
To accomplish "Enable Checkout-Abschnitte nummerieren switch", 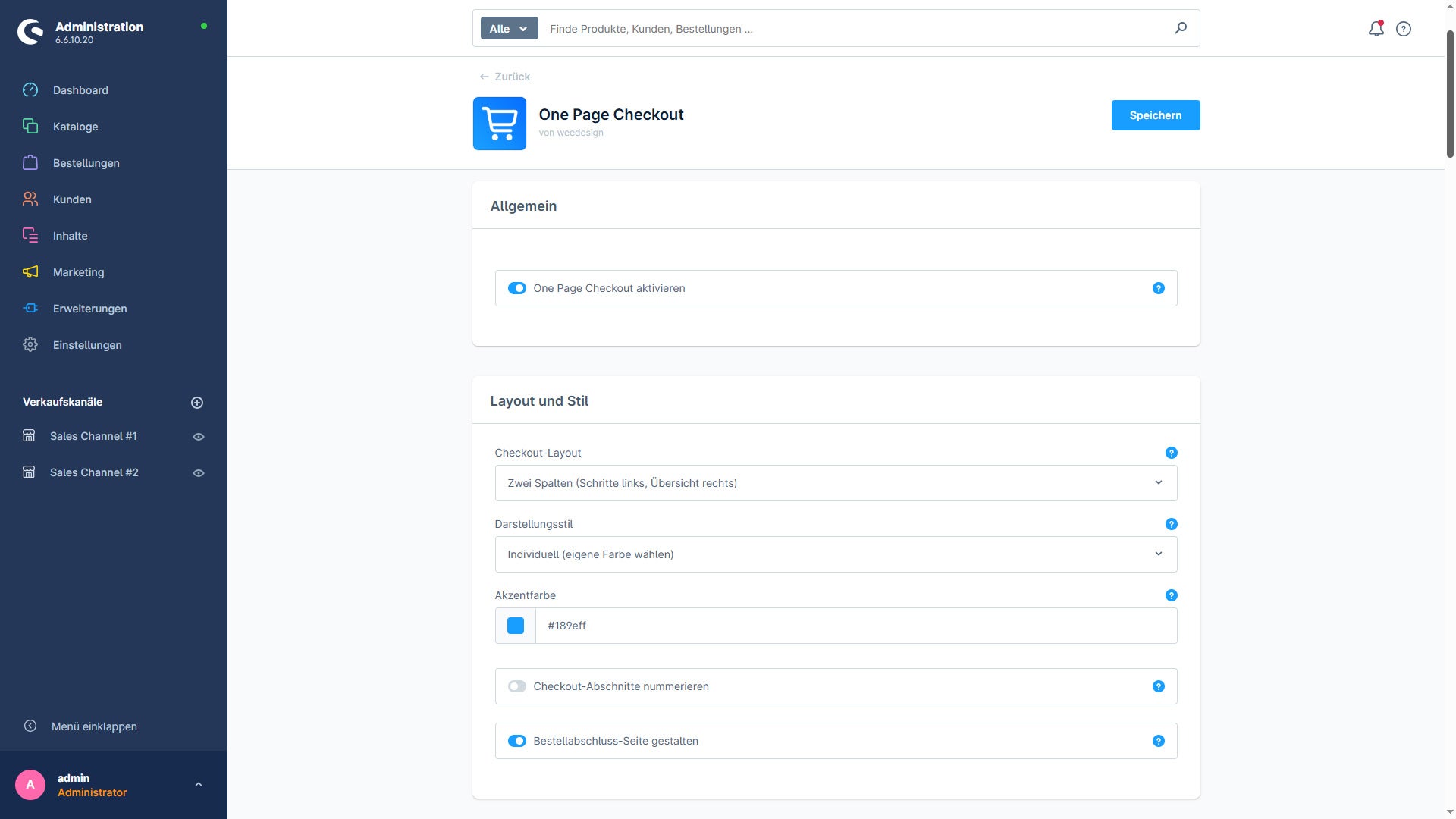I will [516, 686].
